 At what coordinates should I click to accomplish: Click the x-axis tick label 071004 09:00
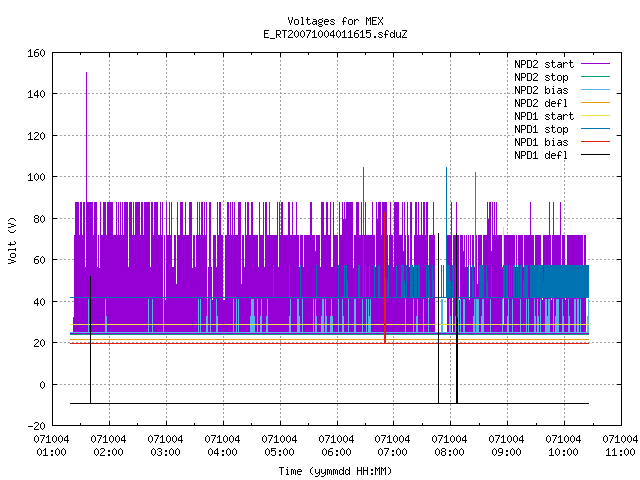(507, 446)
